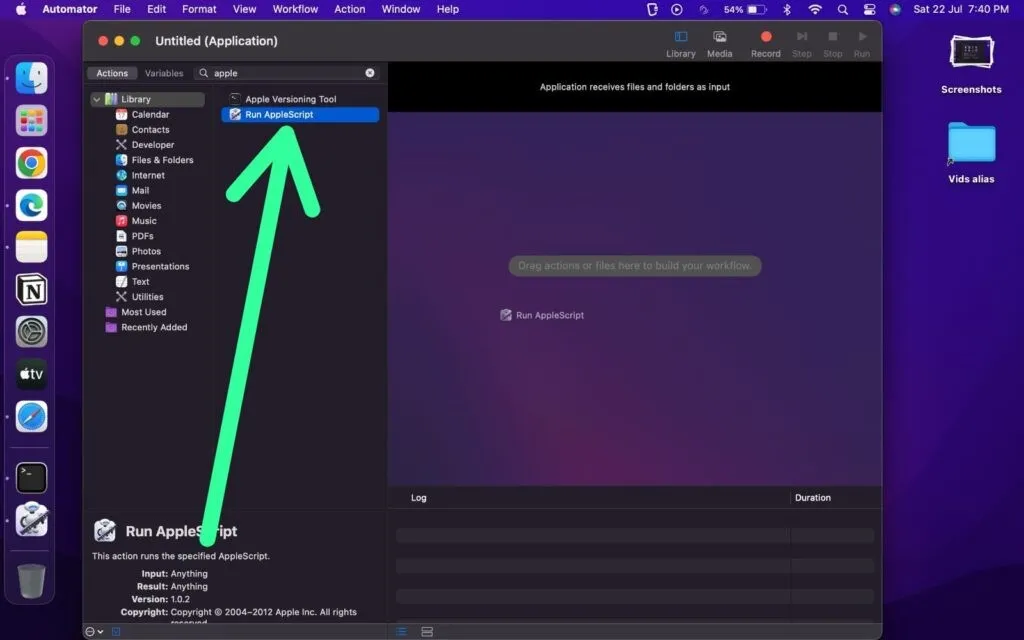1024x640 pixels.
Task: Open Safari from the Dock
Action: (31, 417)
